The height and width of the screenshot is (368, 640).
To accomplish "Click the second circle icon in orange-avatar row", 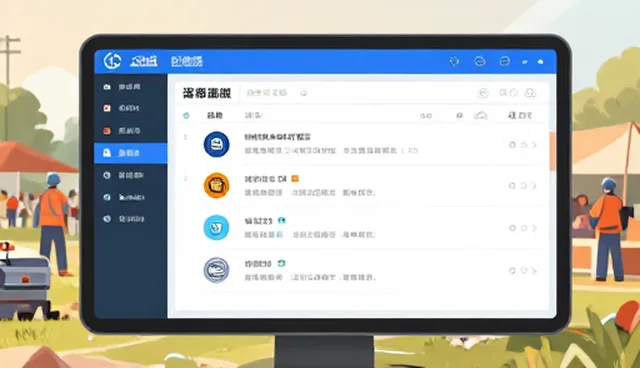I will pos(524,186).
